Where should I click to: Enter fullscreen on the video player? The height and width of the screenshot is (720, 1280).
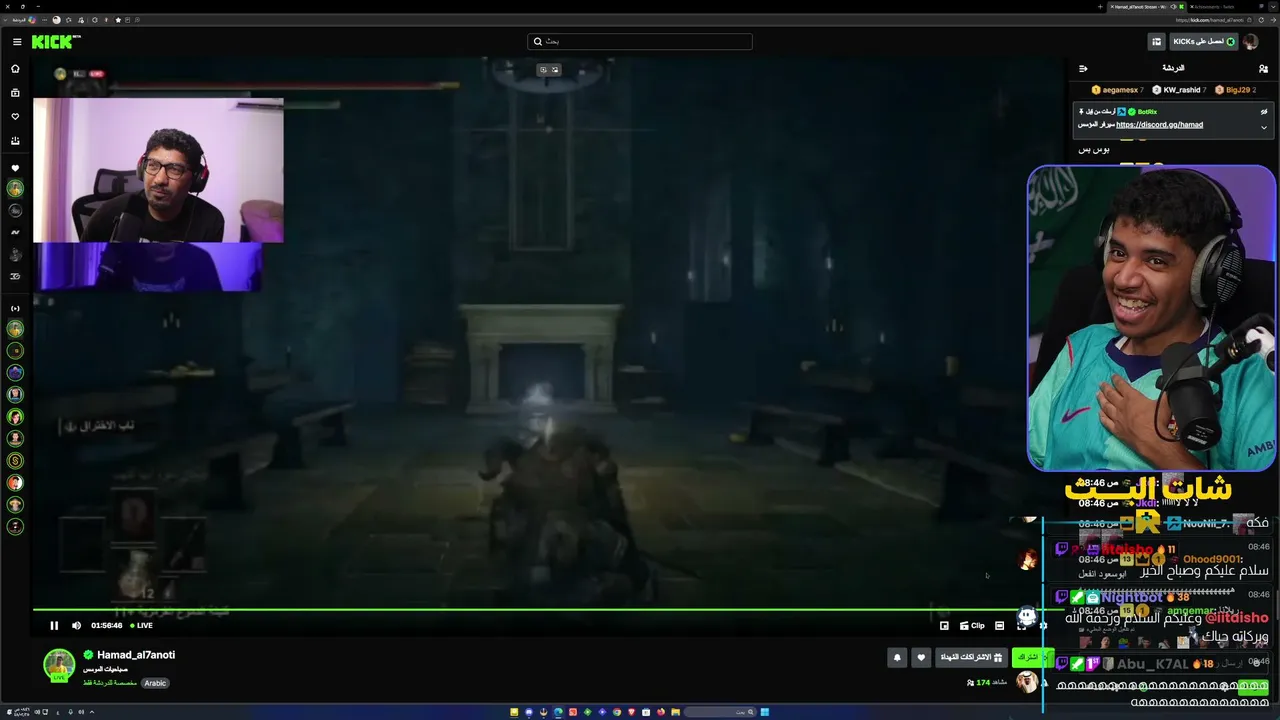click(1021, 626)
